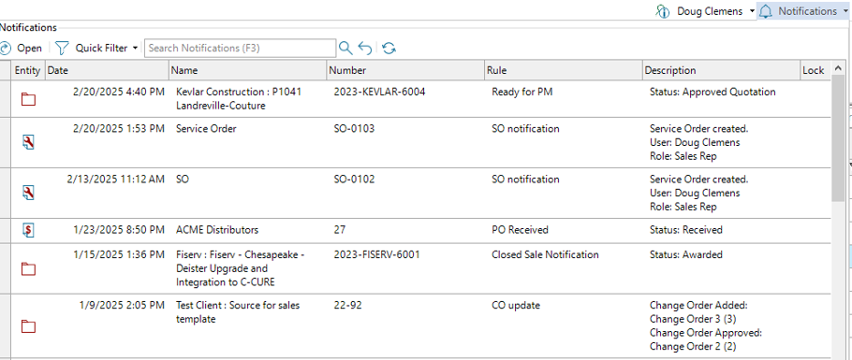
Task: Click the folder icon for Kevlar Construction row
Action: (x=28, y=99)
